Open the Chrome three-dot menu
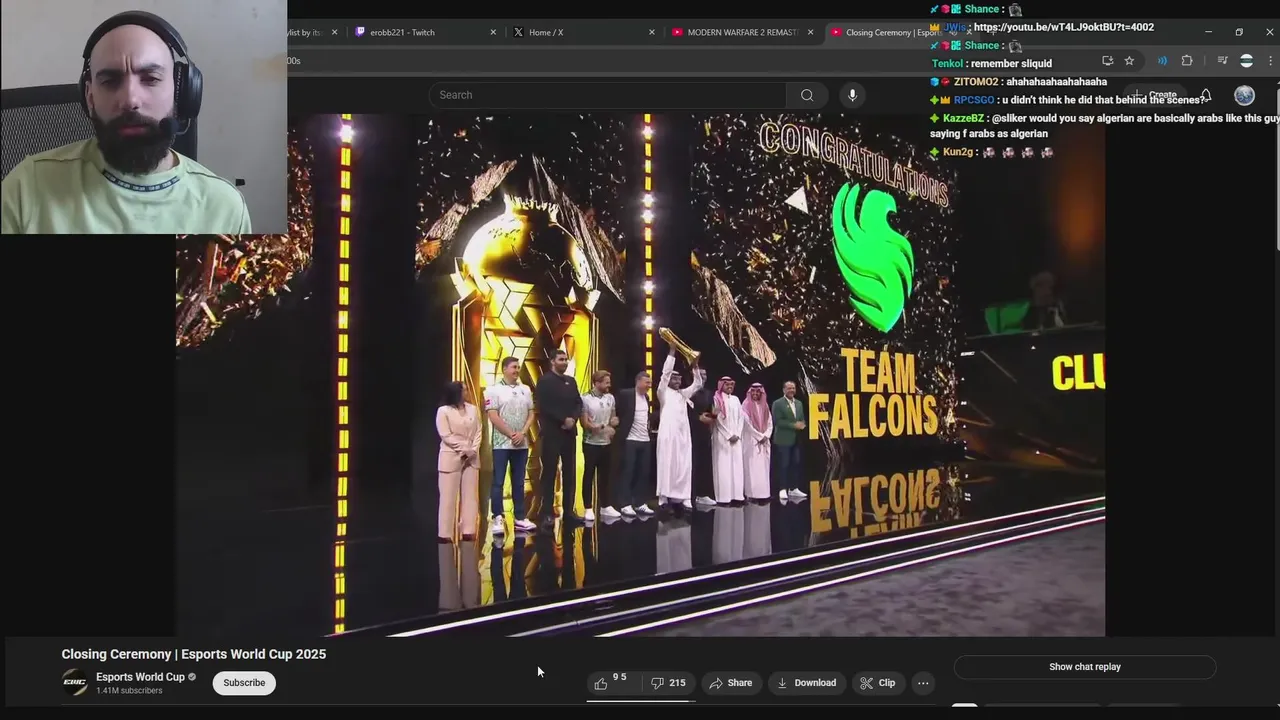Image resolution: width=1280 pixels, height=720 pixels. 1271,61
